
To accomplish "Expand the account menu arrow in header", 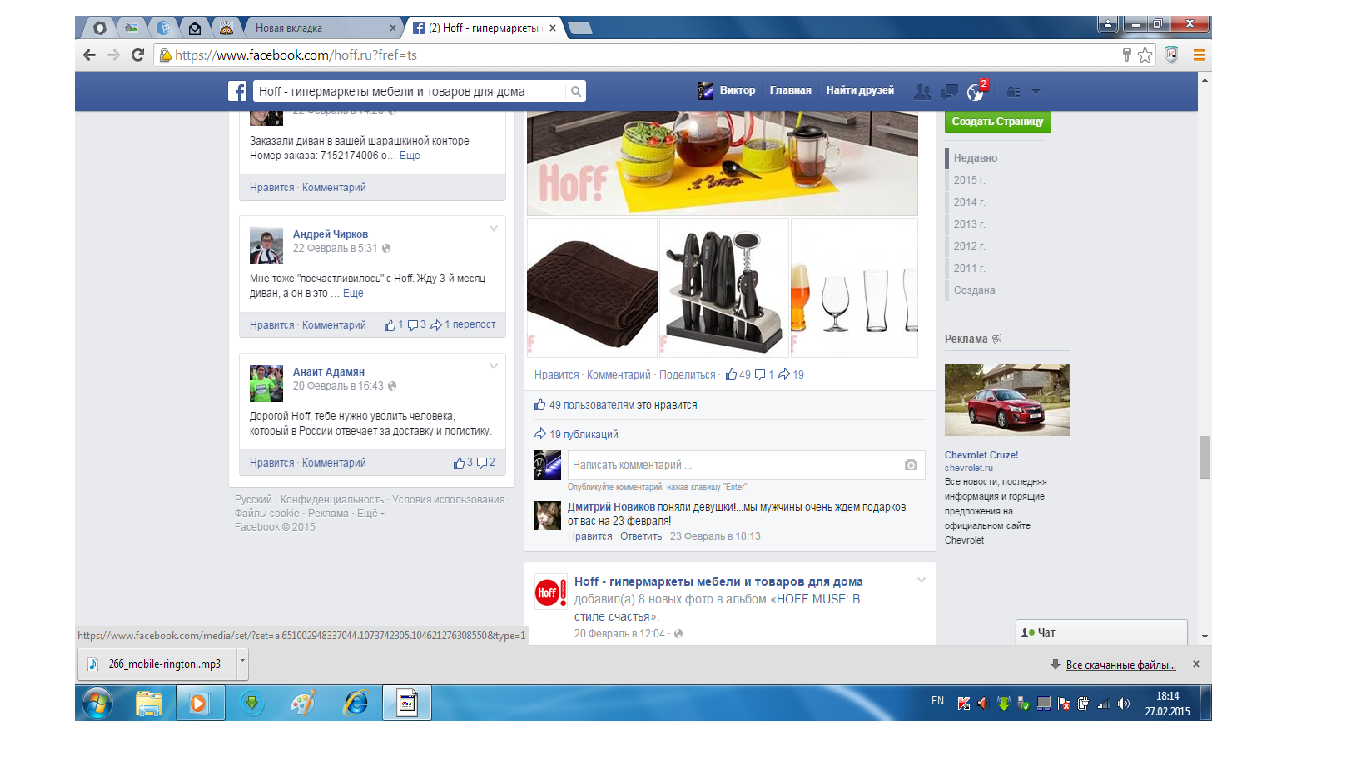I will point(1036,92).
